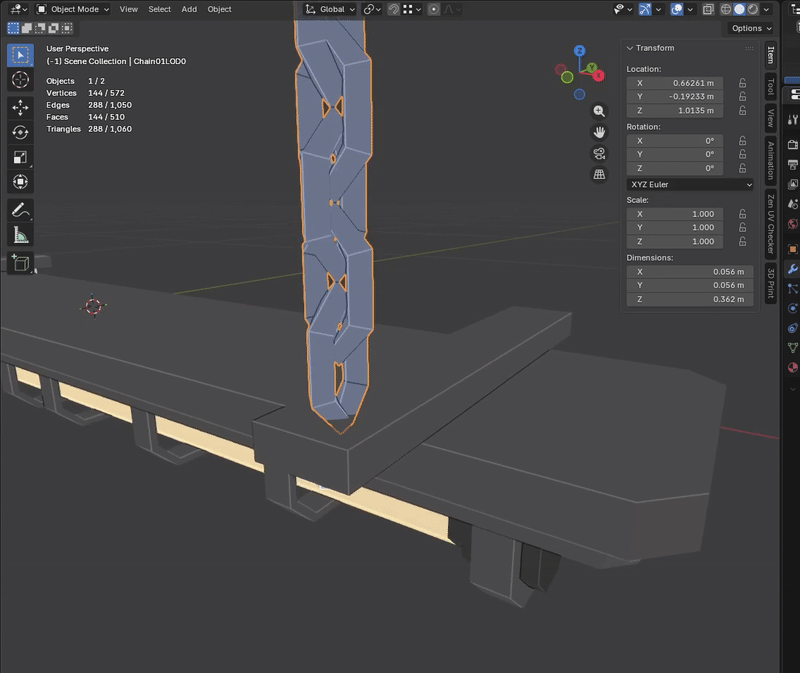Select the Move tool in the toolbar
This screenshot has height=673, width=800.
[x=20, y=106]
